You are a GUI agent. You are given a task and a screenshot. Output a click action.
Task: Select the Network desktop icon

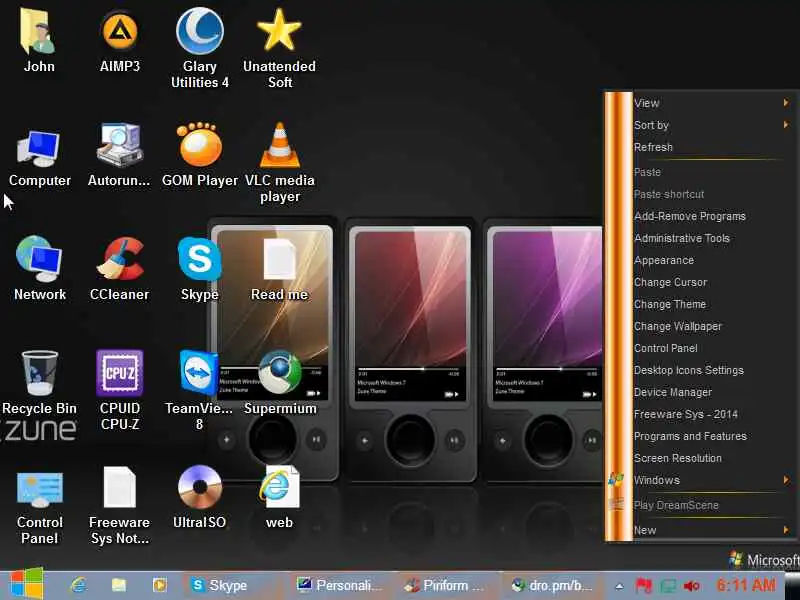(x=39, y=259)
